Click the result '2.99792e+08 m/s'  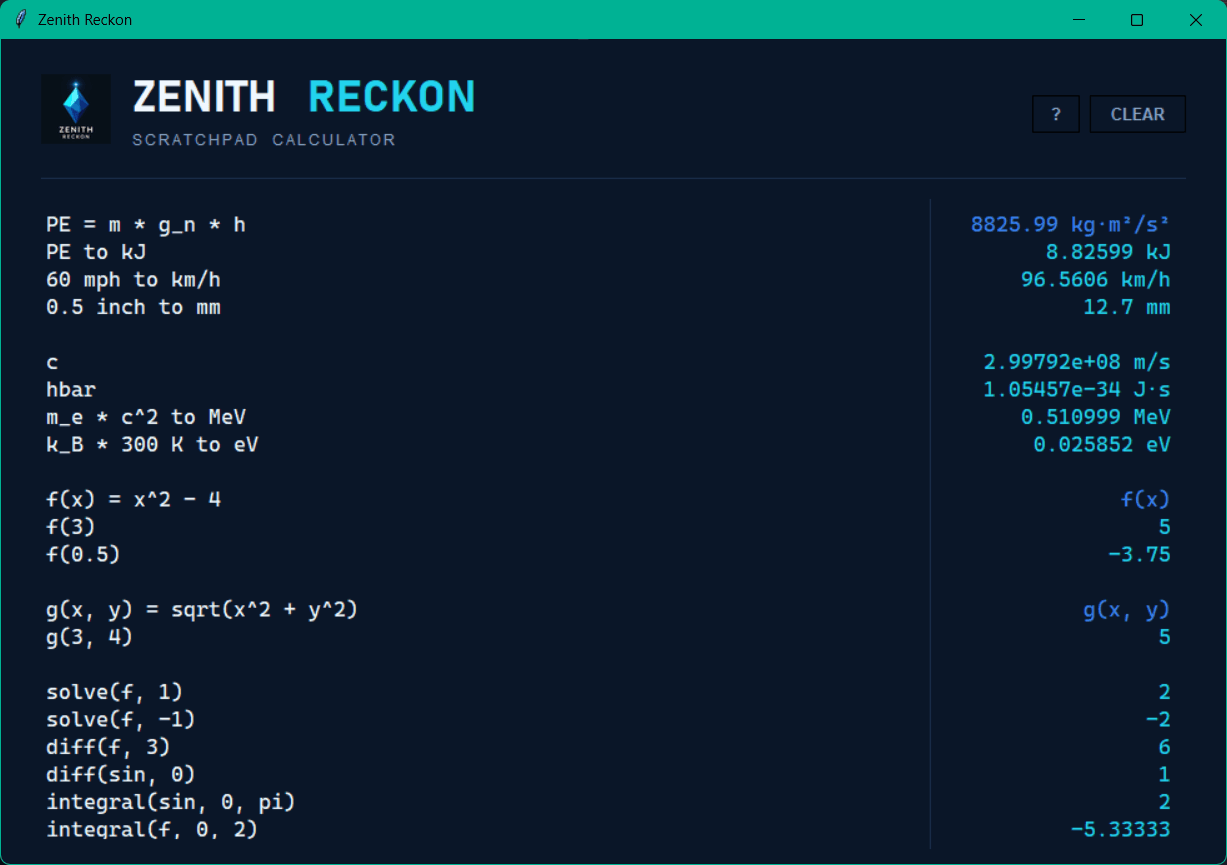1077,362
